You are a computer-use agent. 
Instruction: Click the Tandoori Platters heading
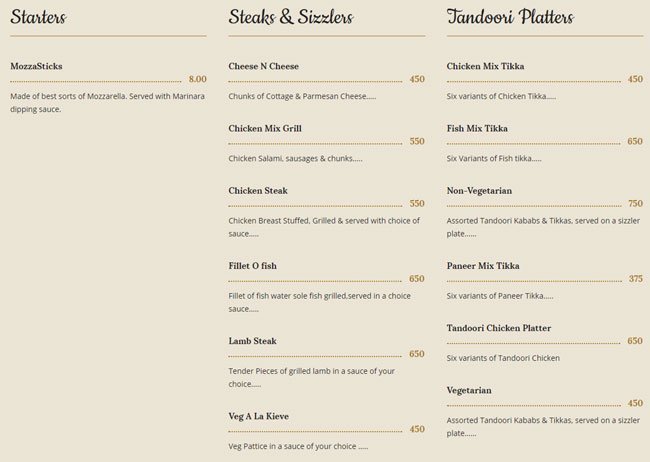(510, 17)
